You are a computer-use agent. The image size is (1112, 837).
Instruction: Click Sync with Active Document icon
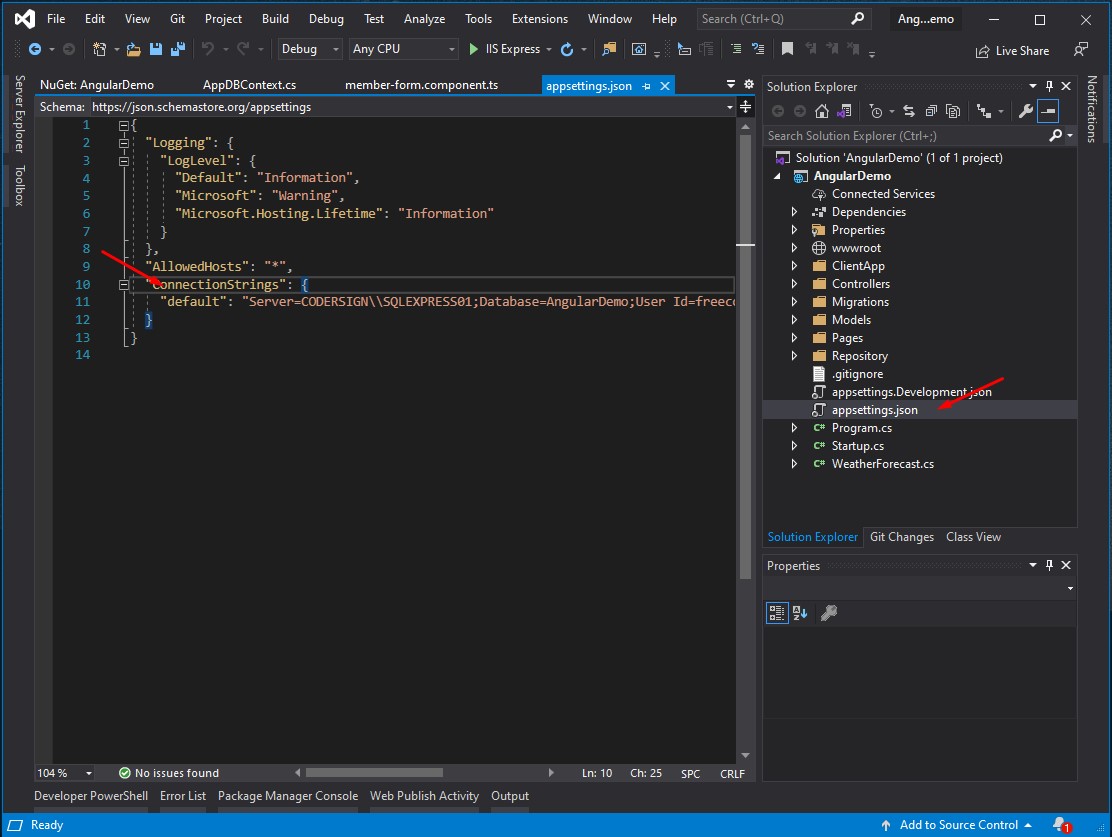(x=909, y=111)
